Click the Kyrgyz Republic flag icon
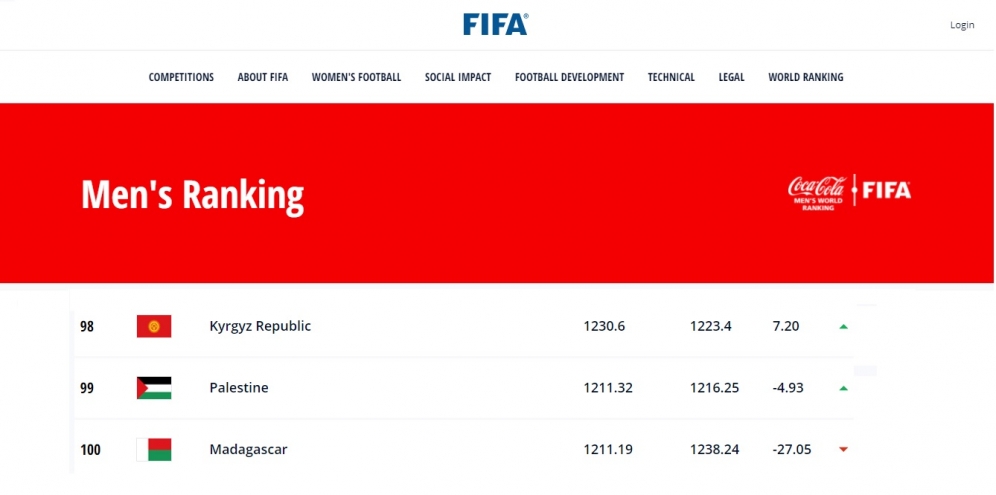Screen dimensions: 996x495 point(154,326)
